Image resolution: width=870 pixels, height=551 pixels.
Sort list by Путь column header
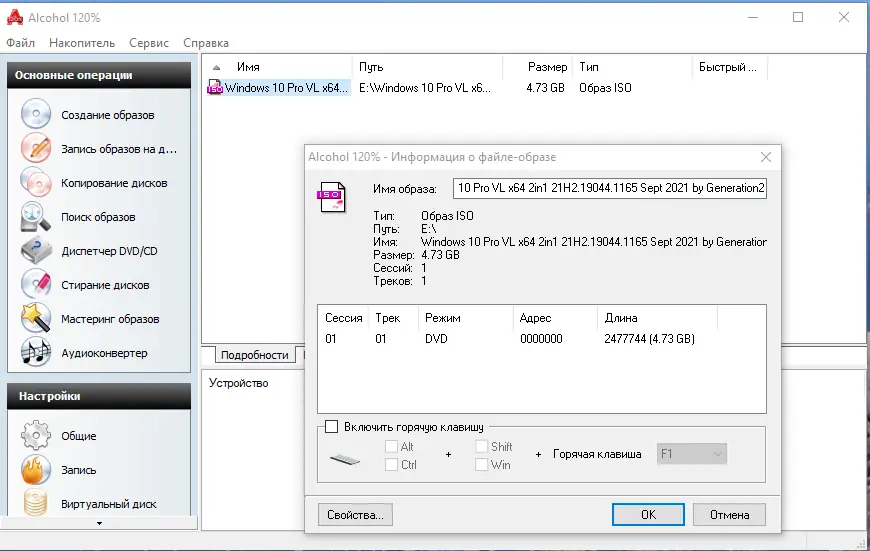[x=427, y=67]
